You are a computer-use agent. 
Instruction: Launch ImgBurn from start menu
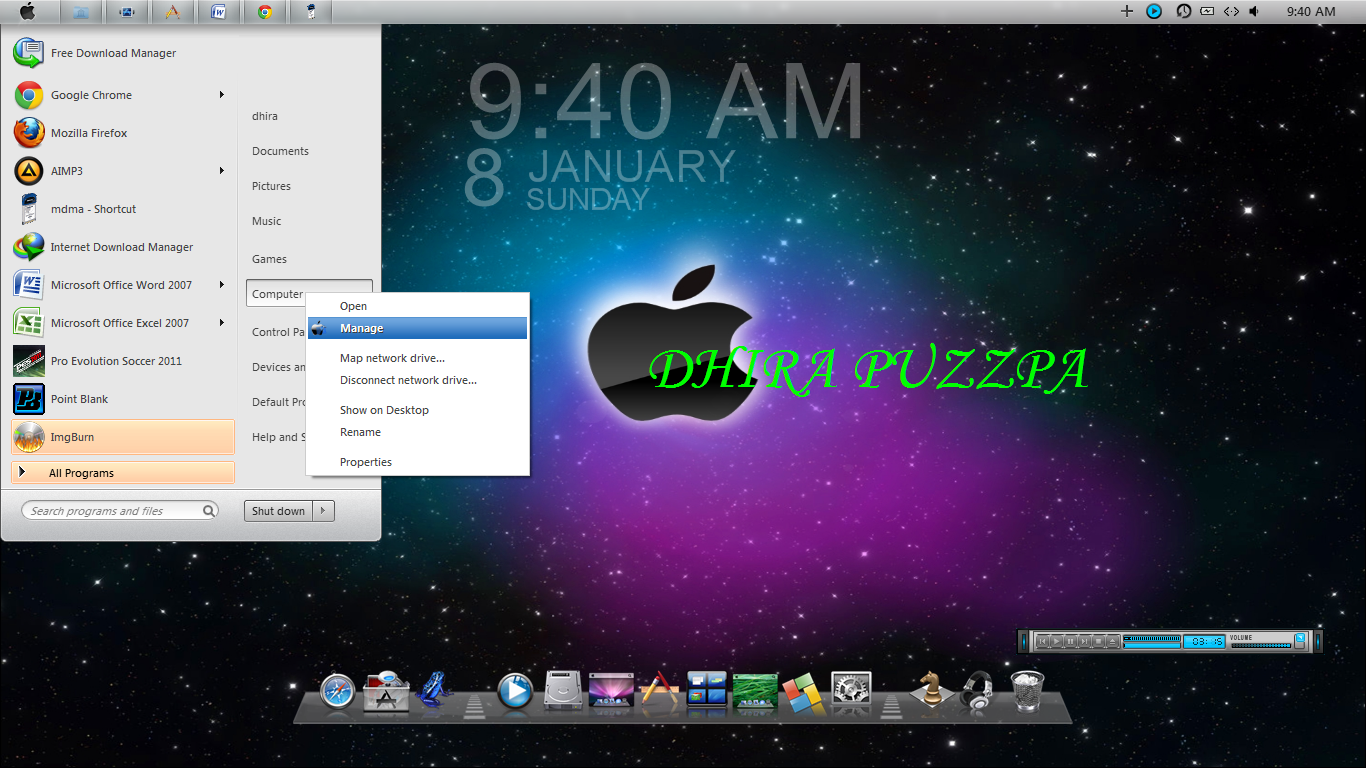(123, 437)
